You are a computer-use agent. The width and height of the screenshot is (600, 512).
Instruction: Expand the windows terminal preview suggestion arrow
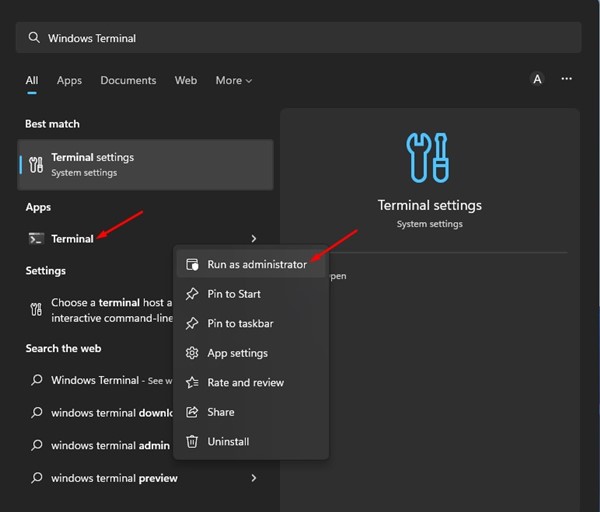254,478
